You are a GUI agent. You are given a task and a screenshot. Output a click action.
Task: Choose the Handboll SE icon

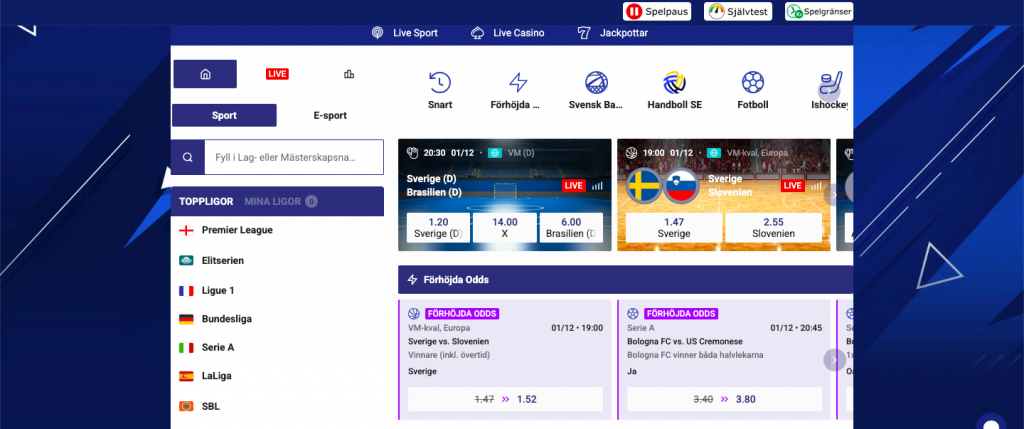[673, 83]
